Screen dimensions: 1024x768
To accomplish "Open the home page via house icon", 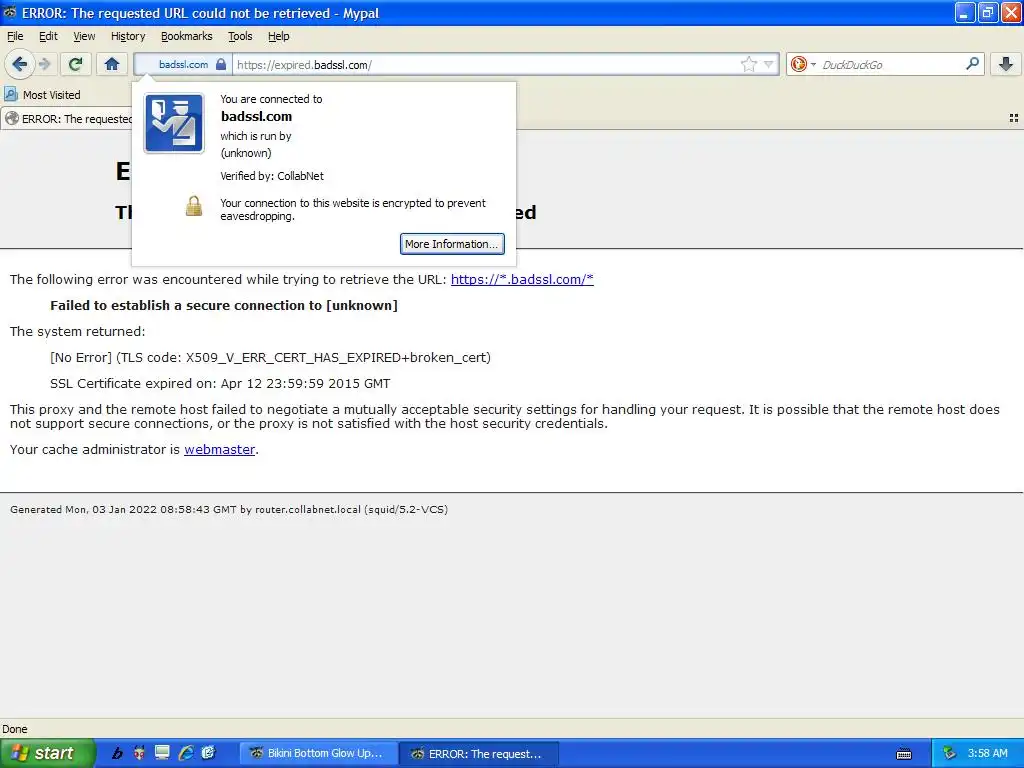I will 112,64.
